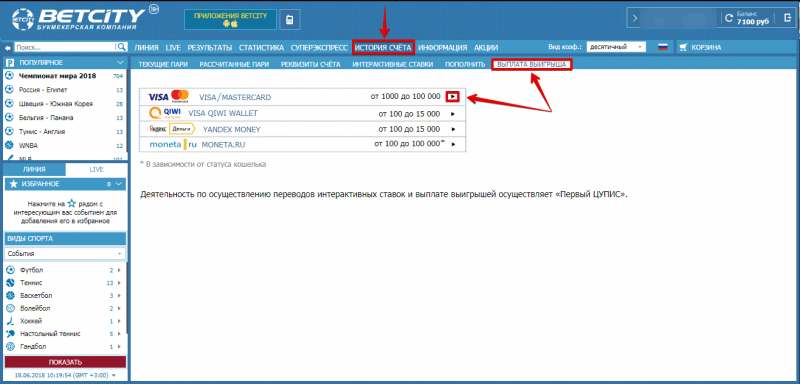Expand the Visa/Mastercard payout row arrow
The height and width of the screenshot is (384, 800).
click(453, 97)
